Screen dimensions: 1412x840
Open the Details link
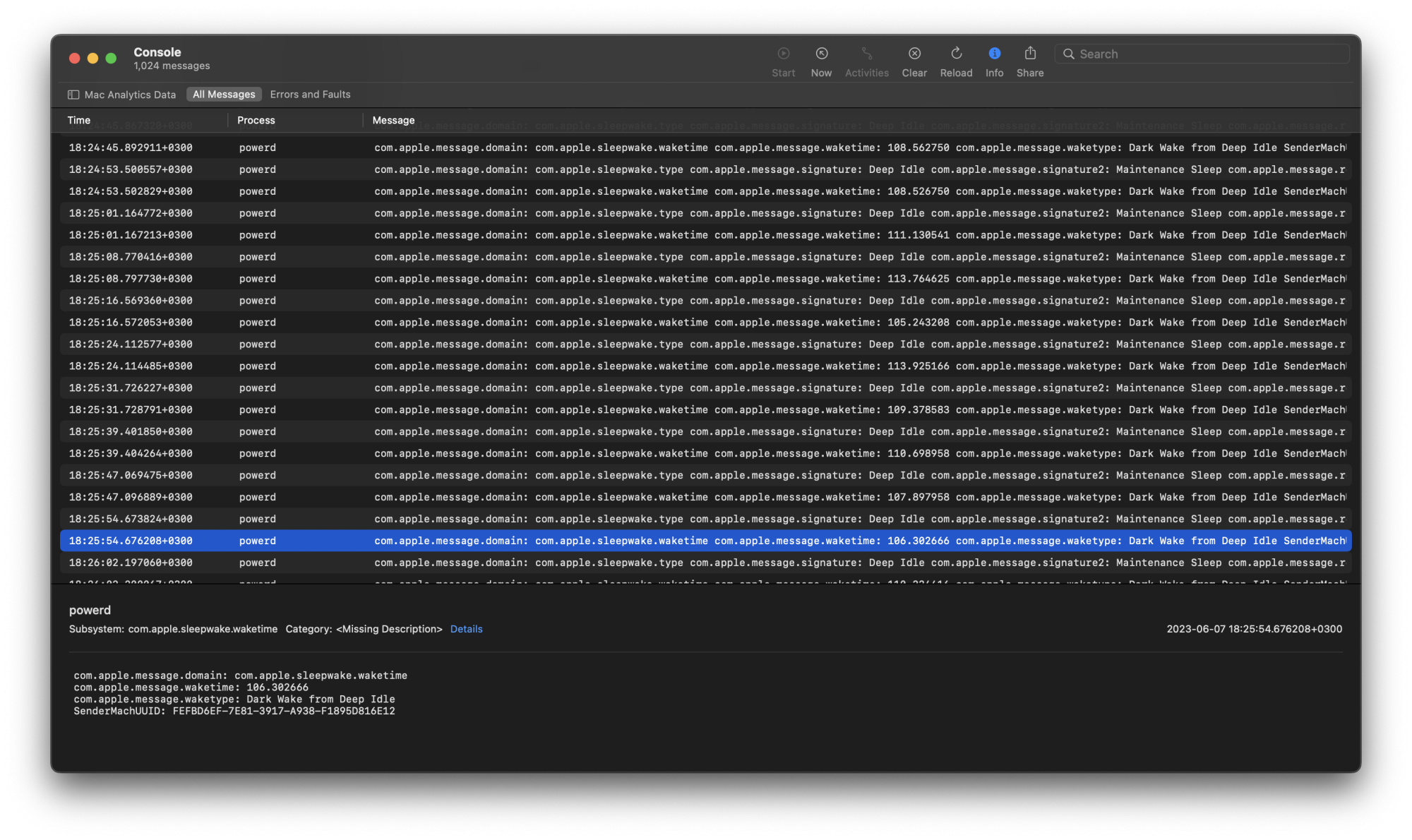466,629
